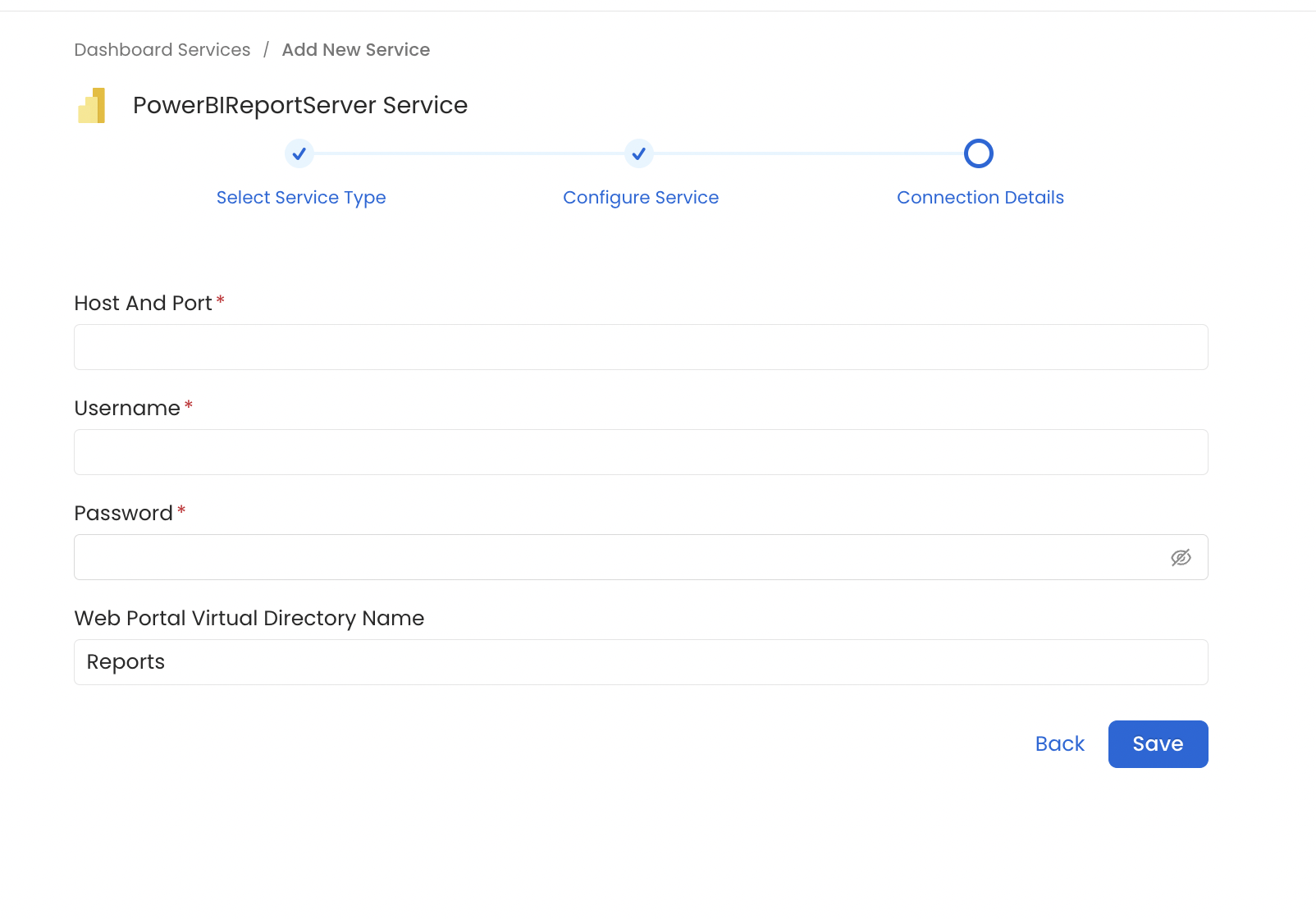Focus the Host And Port input field

[640, 346]
